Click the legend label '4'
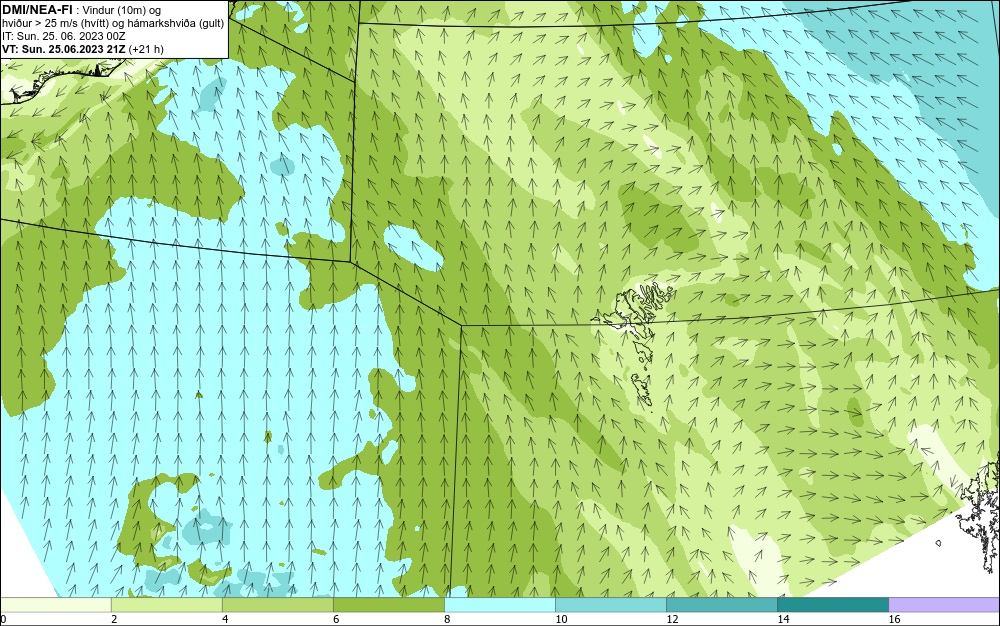The image size is (1000, 626). [225, 619]
